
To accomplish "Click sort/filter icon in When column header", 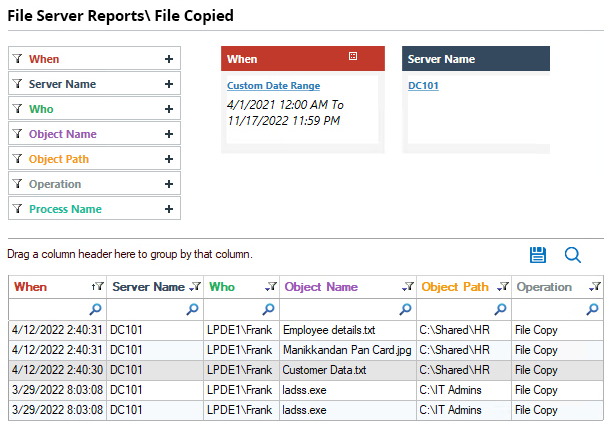I will 97,287.
